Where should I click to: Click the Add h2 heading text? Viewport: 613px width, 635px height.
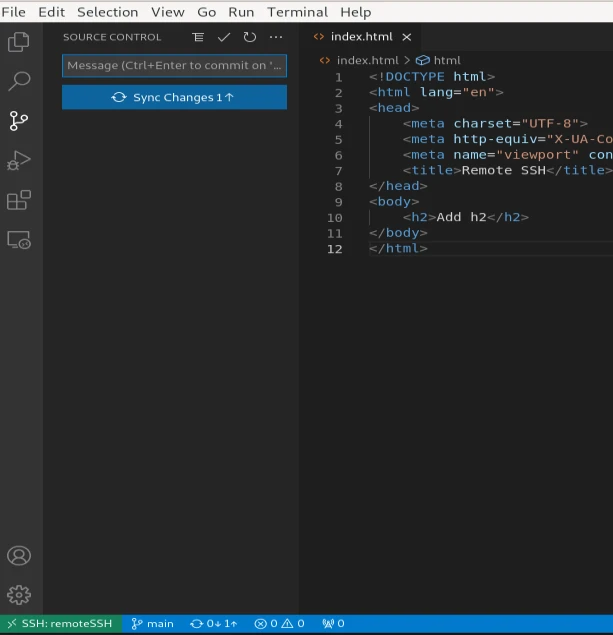click(462, 217)
